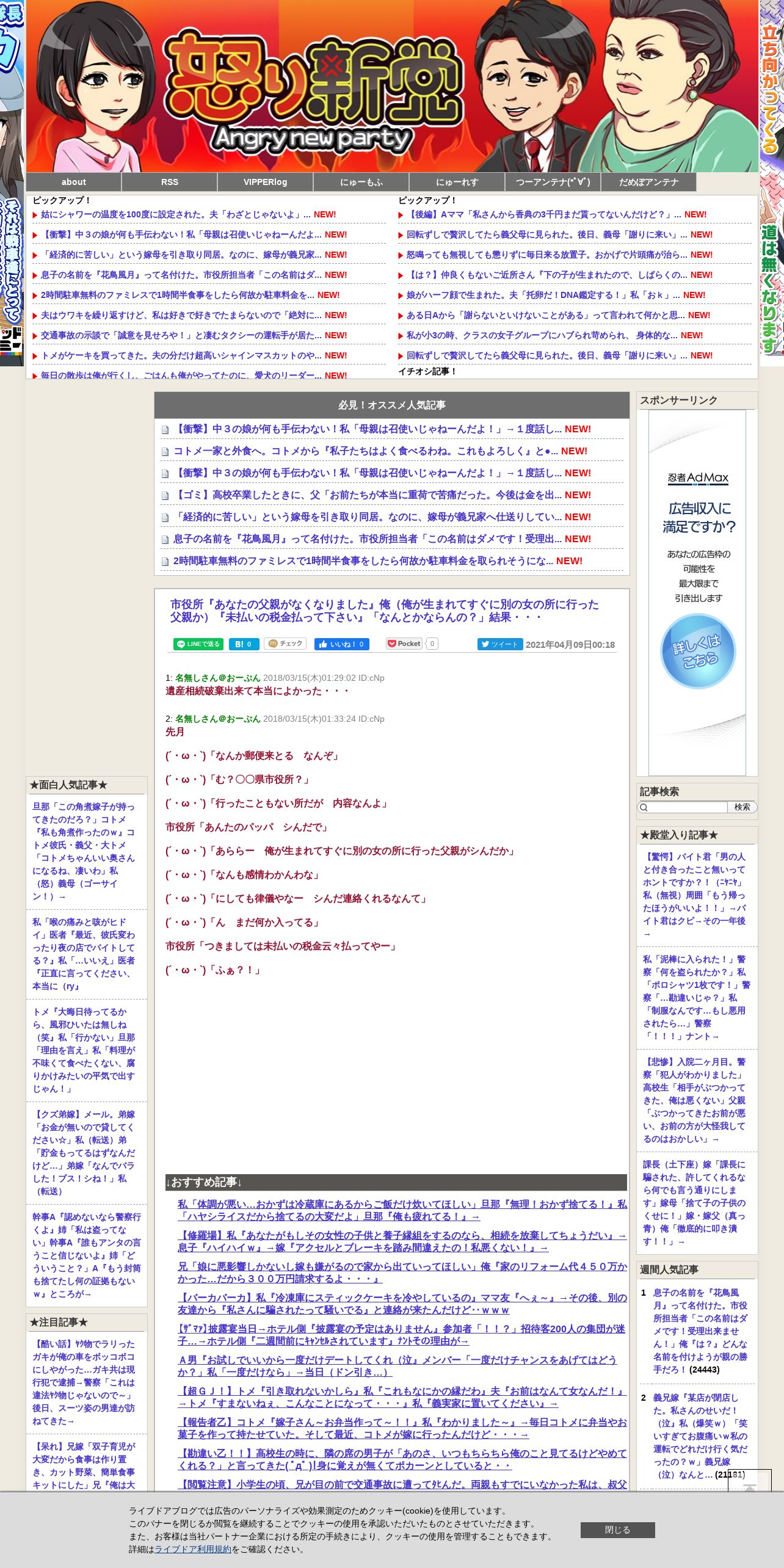Click the magnifier icon in the search box
This screenshot has height=1568, width=784.
[644, 807]
